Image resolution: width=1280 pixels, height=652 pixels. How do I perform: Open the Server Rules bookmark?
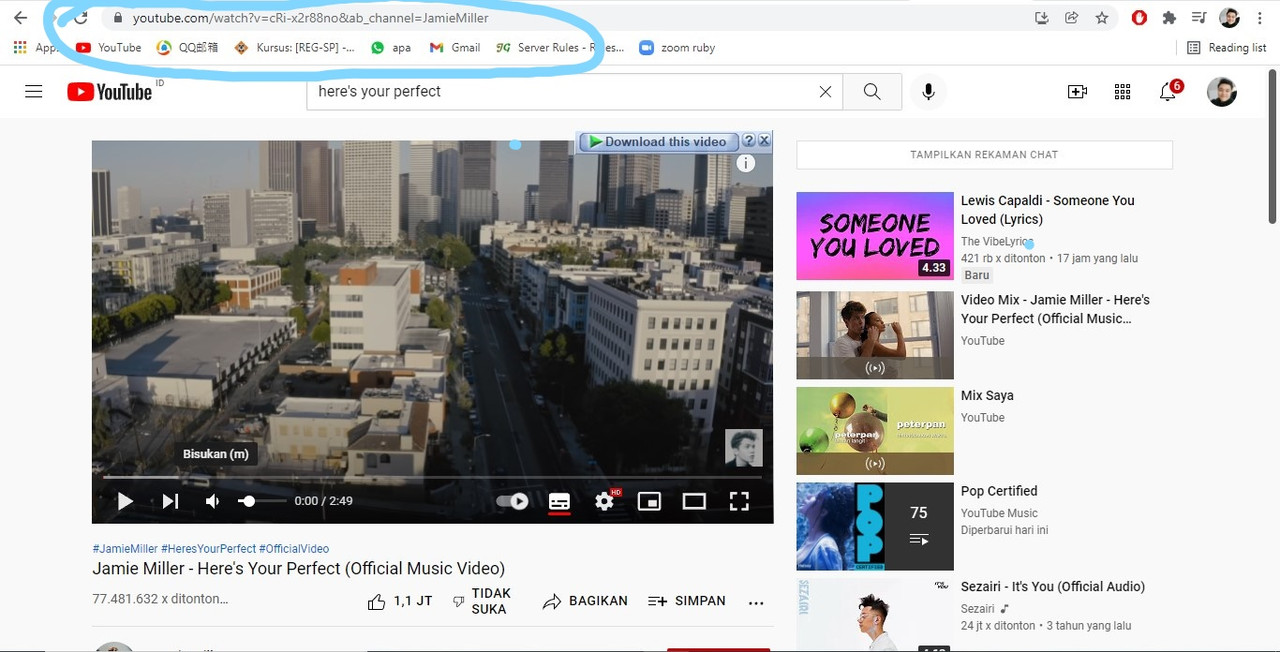[x=560, y=47]
